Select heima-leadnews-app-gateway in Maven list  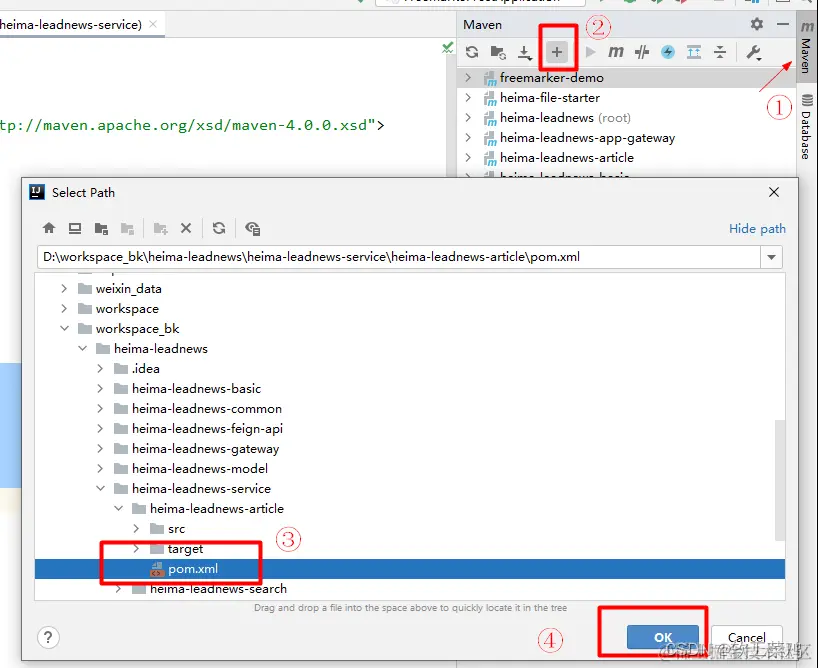coord(587,138)
